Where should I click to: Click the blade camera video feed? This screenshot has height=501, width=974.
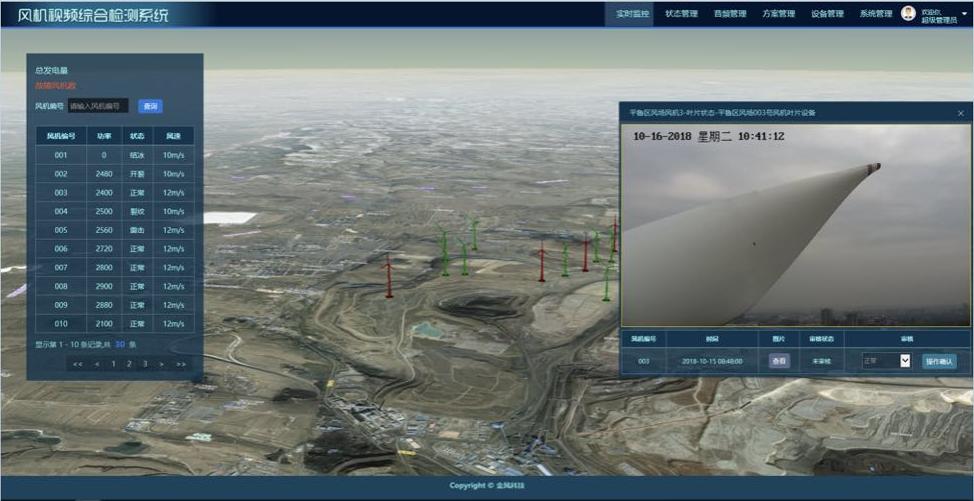point(795,225)
